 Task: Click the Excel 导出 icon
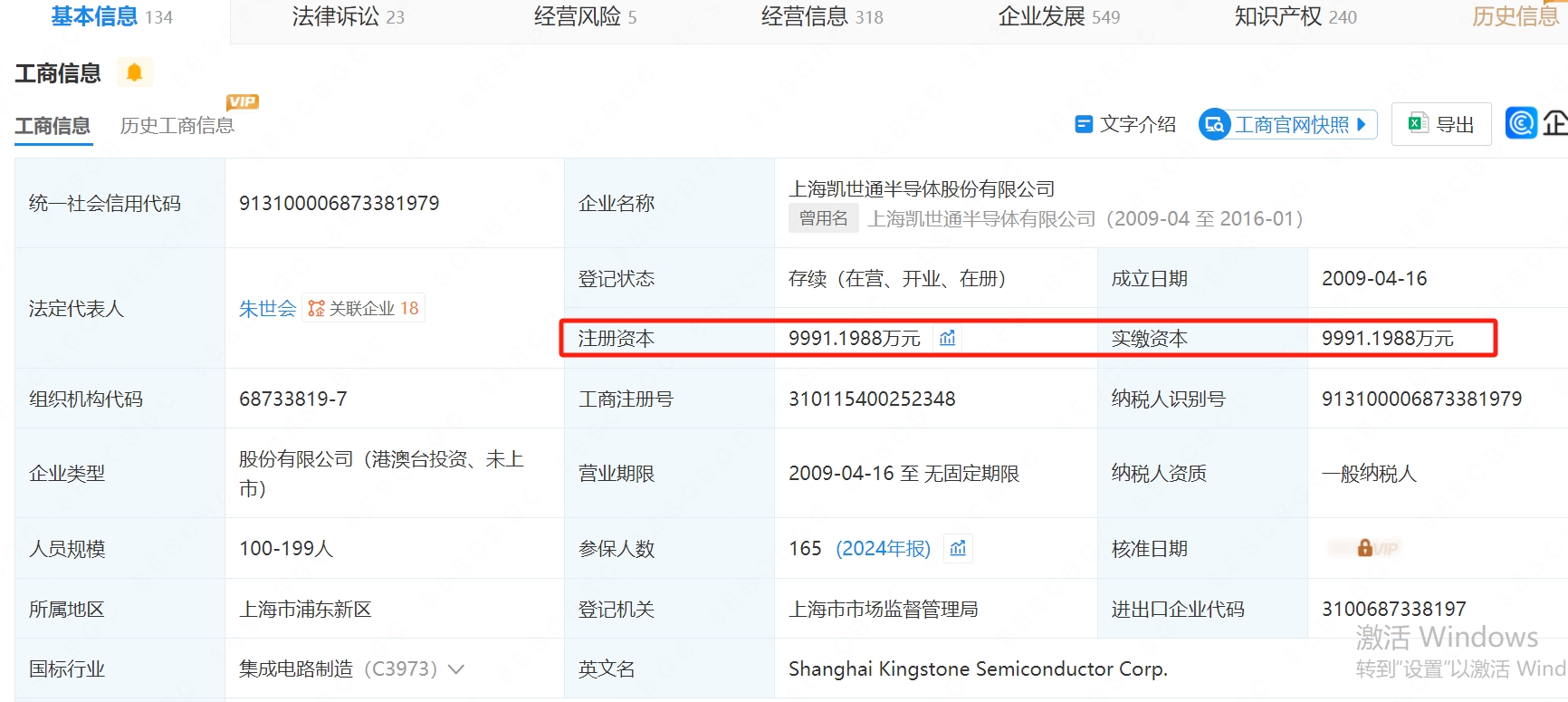(x=1418, y=123)
